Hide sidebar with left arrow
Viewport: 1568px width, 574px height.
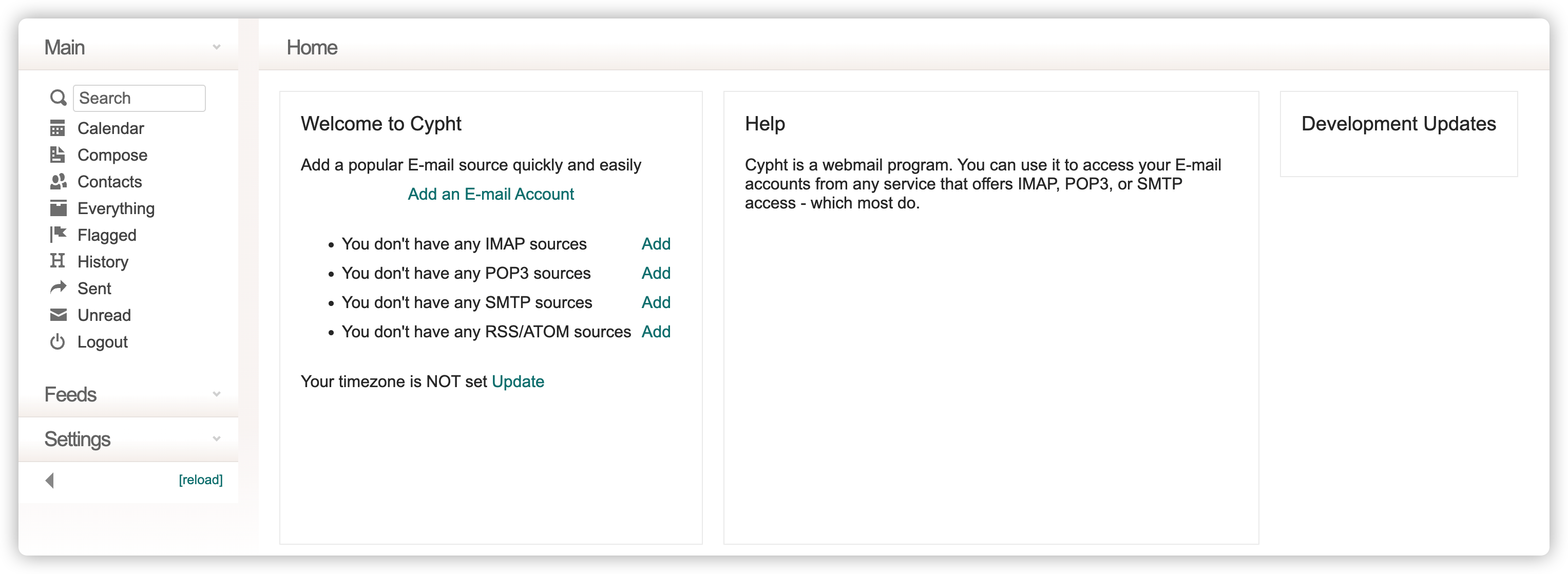[50, 480]
